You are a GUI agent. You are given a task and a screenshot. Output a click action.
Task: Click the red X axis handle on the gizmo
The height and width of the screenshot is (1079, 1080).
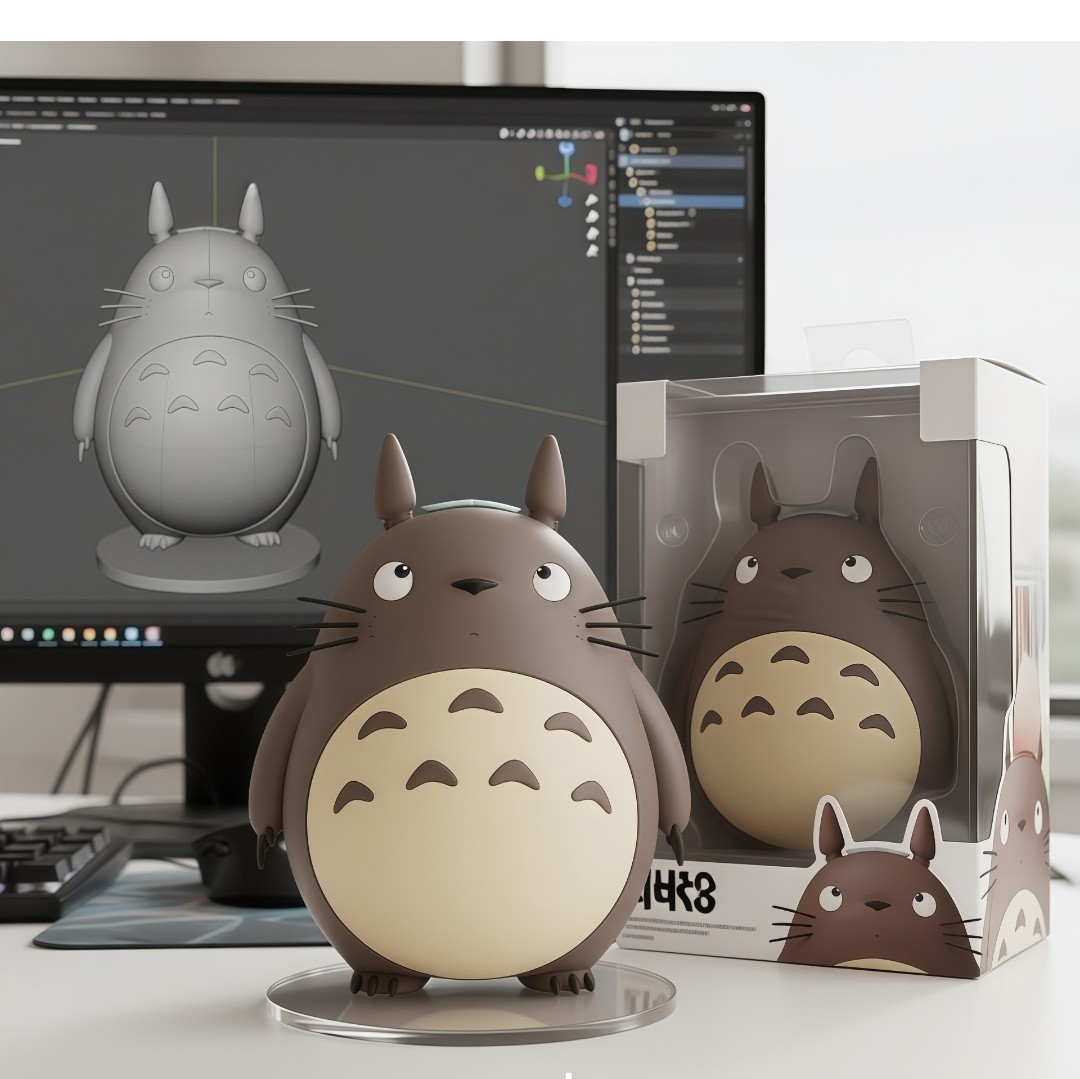591,174
